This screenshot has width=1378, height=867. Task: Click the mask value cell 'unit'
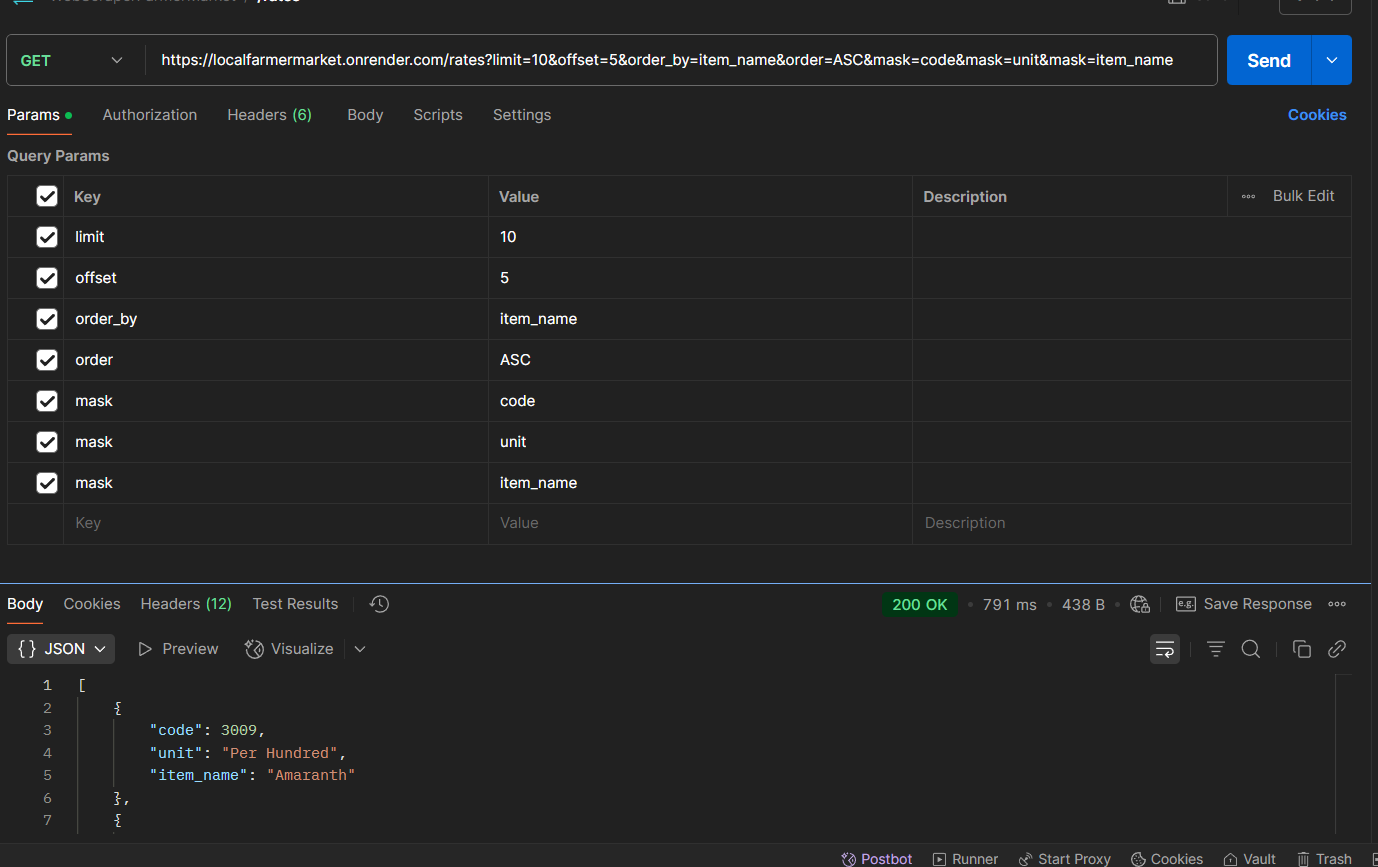pyautogui.click(x=700, y=442)
